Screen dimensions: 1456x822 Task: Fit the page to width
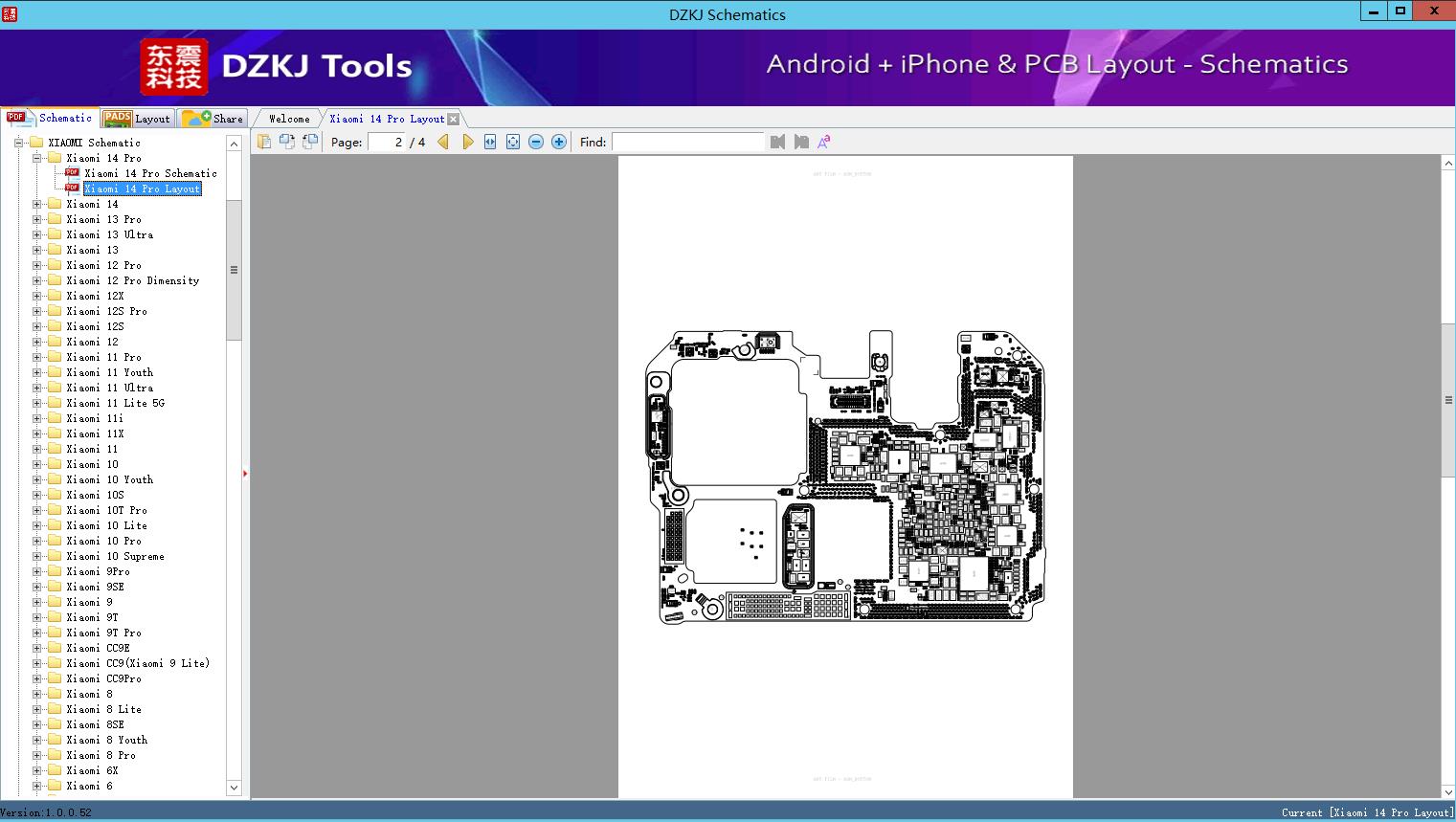pos(490,142)
